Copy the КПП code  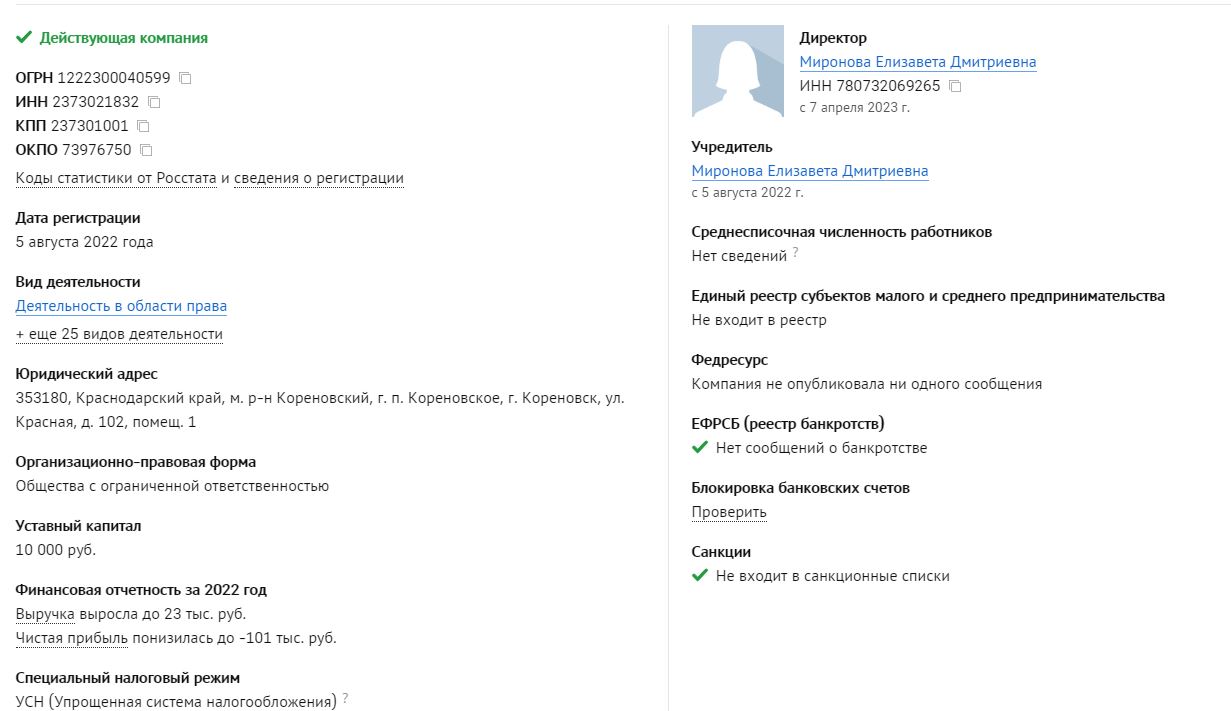(143, 126)
